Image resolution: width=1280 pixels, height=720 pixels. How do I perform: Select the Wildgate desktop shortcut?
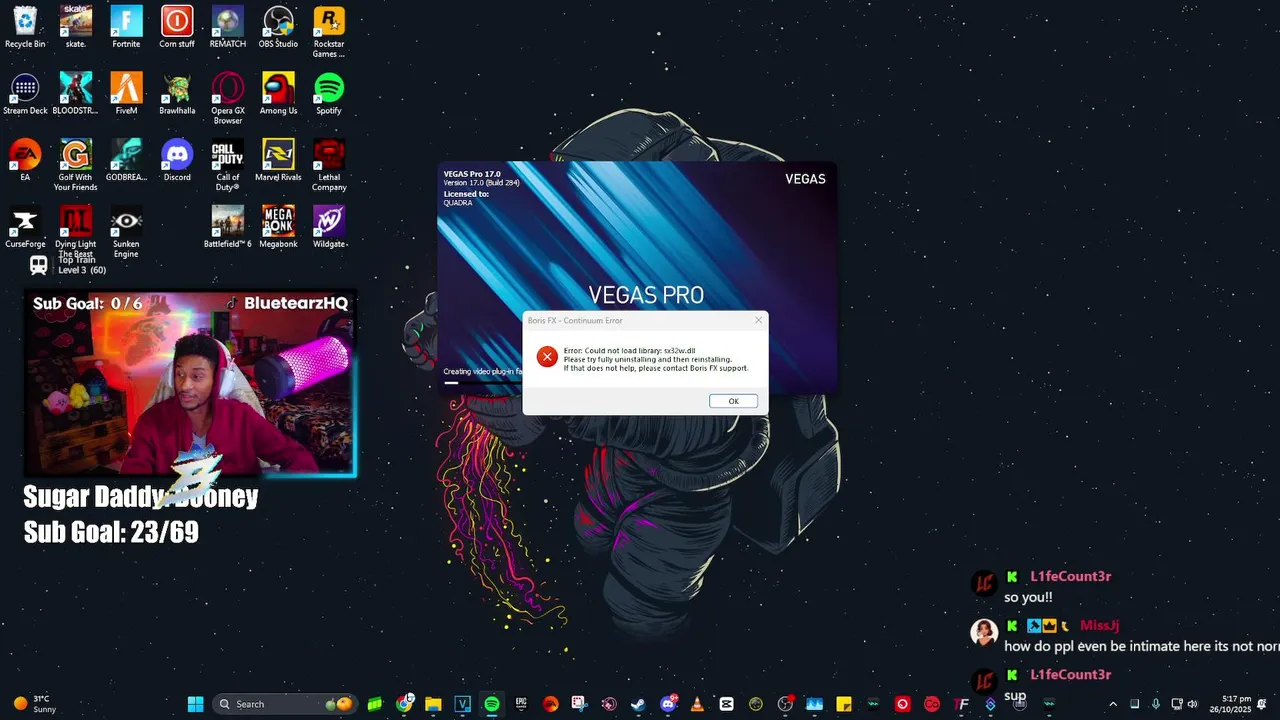[329, 227]
